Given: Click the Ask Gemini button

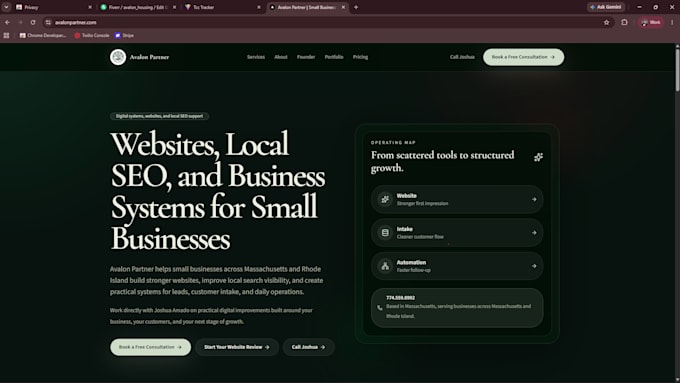Looking at the screenshot, I should pyautogui.click(x=605, y=7).
